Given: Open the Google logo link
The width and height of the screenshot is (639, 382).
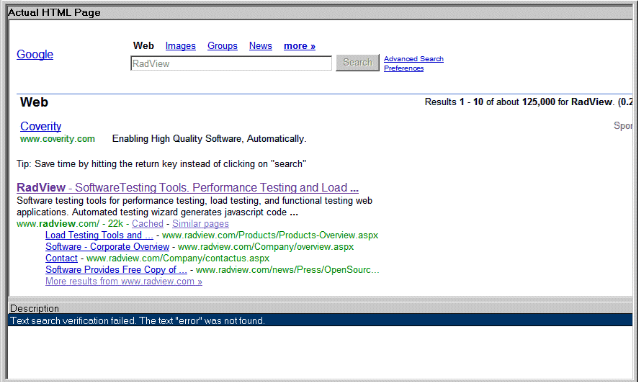Looking at the screenshot, I should point(35,54).
